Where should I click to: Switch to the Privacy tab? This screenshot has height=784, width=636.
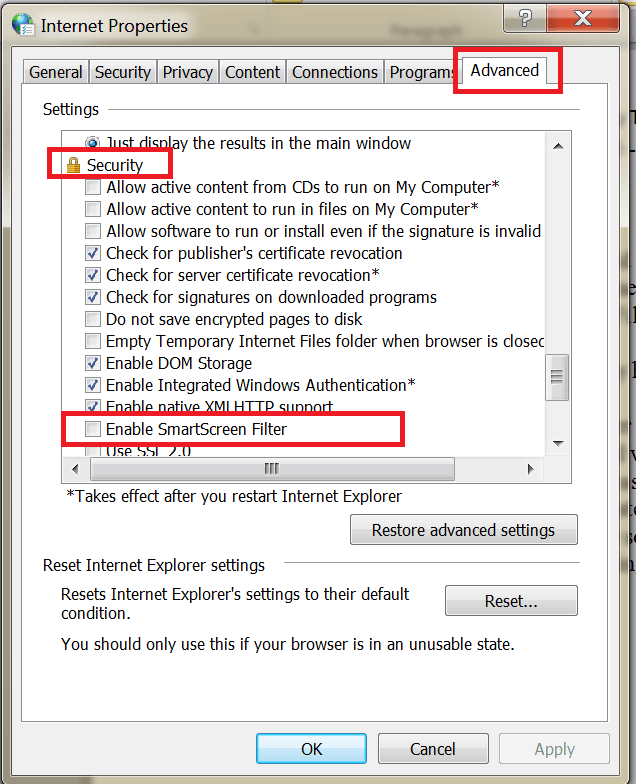(x=188, y=72)
